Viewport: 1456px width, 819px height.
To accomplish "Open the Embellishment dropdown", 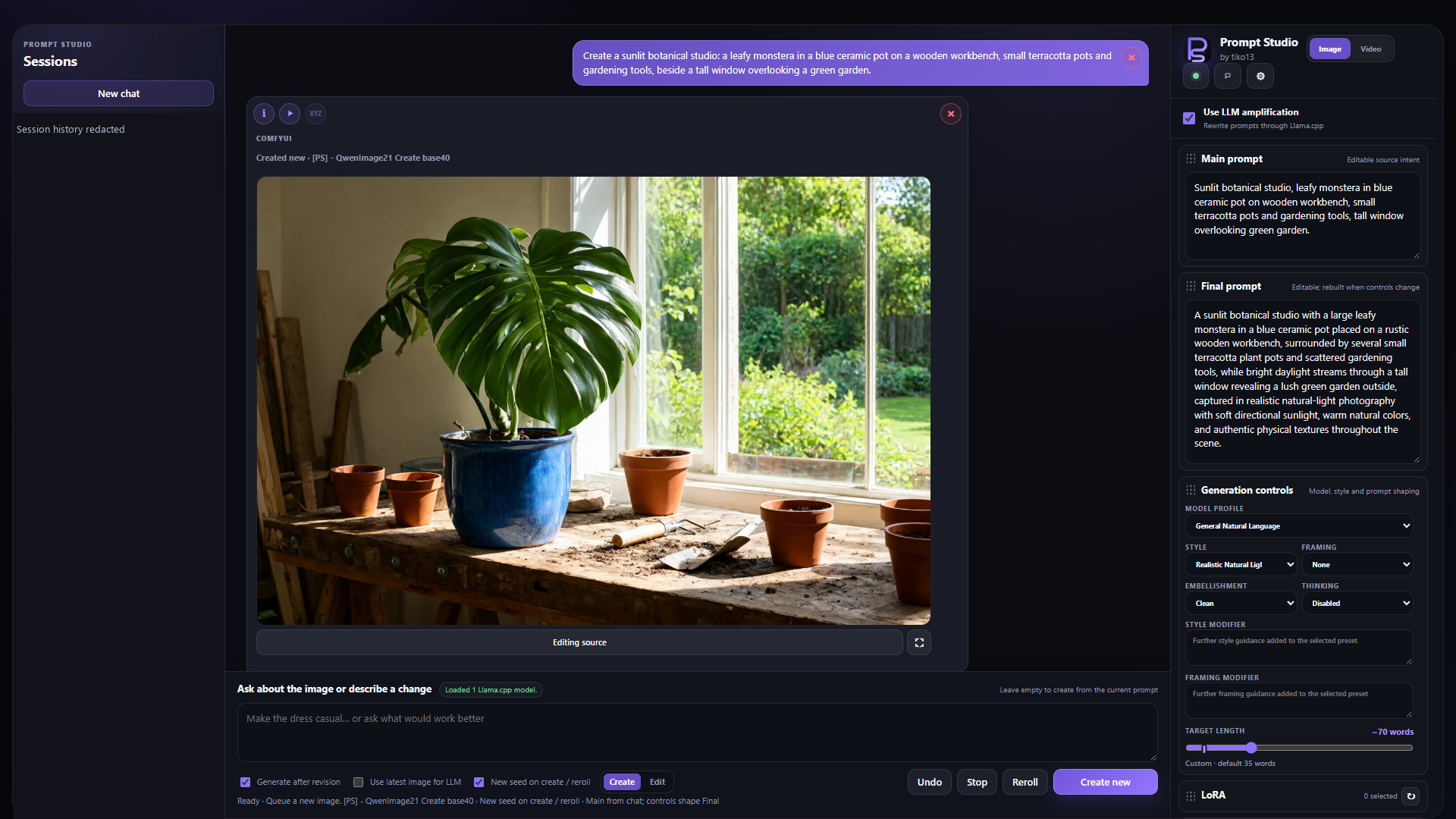I will click(x=1241, y=604).
